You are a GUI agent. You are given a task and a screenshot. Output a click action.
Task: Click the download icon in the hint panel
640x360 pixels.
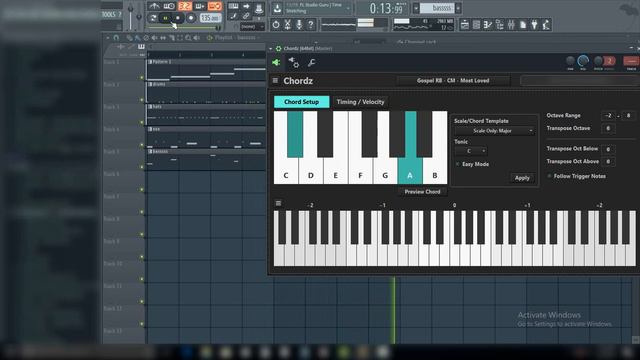[277, 8]
